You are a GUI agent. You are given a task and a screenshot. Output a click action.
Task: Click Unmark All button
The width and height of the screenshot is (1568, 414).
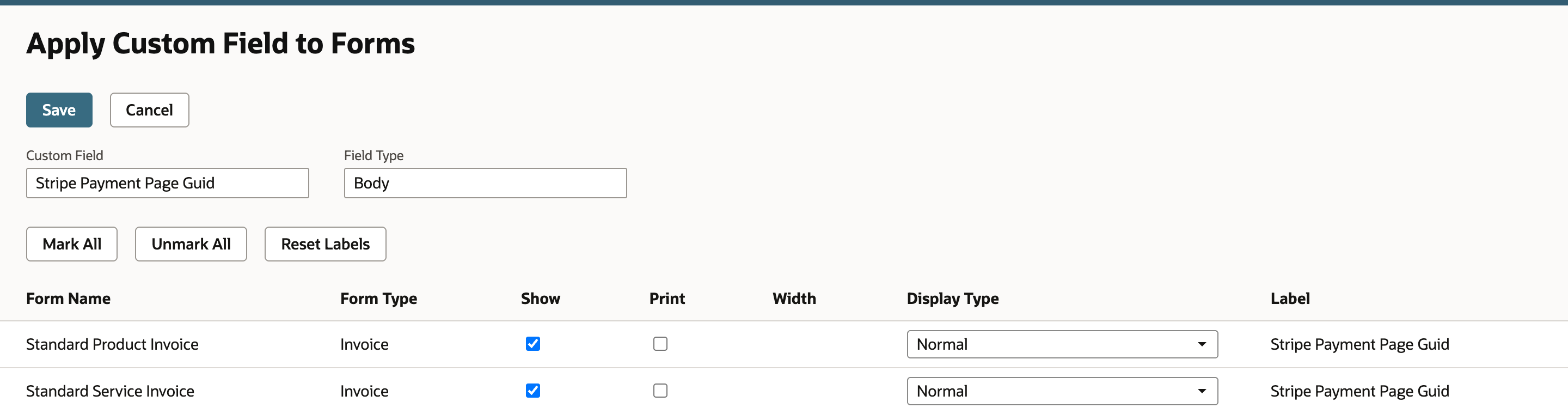[x=191, y=244]
